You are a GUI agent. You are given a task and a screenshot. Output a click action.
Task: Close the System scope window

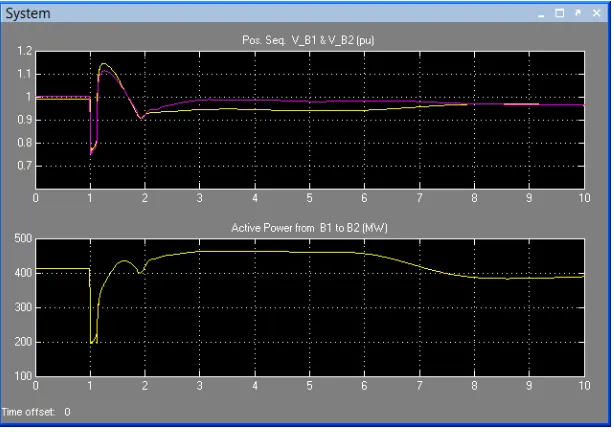pyautogui.click(x=596, y=13)
